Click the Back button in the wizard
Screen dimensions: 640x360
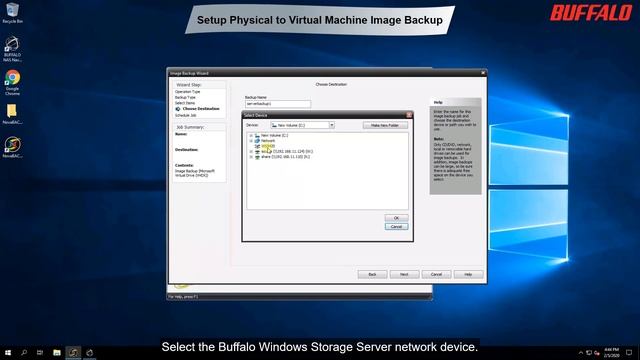pos(372,274)
